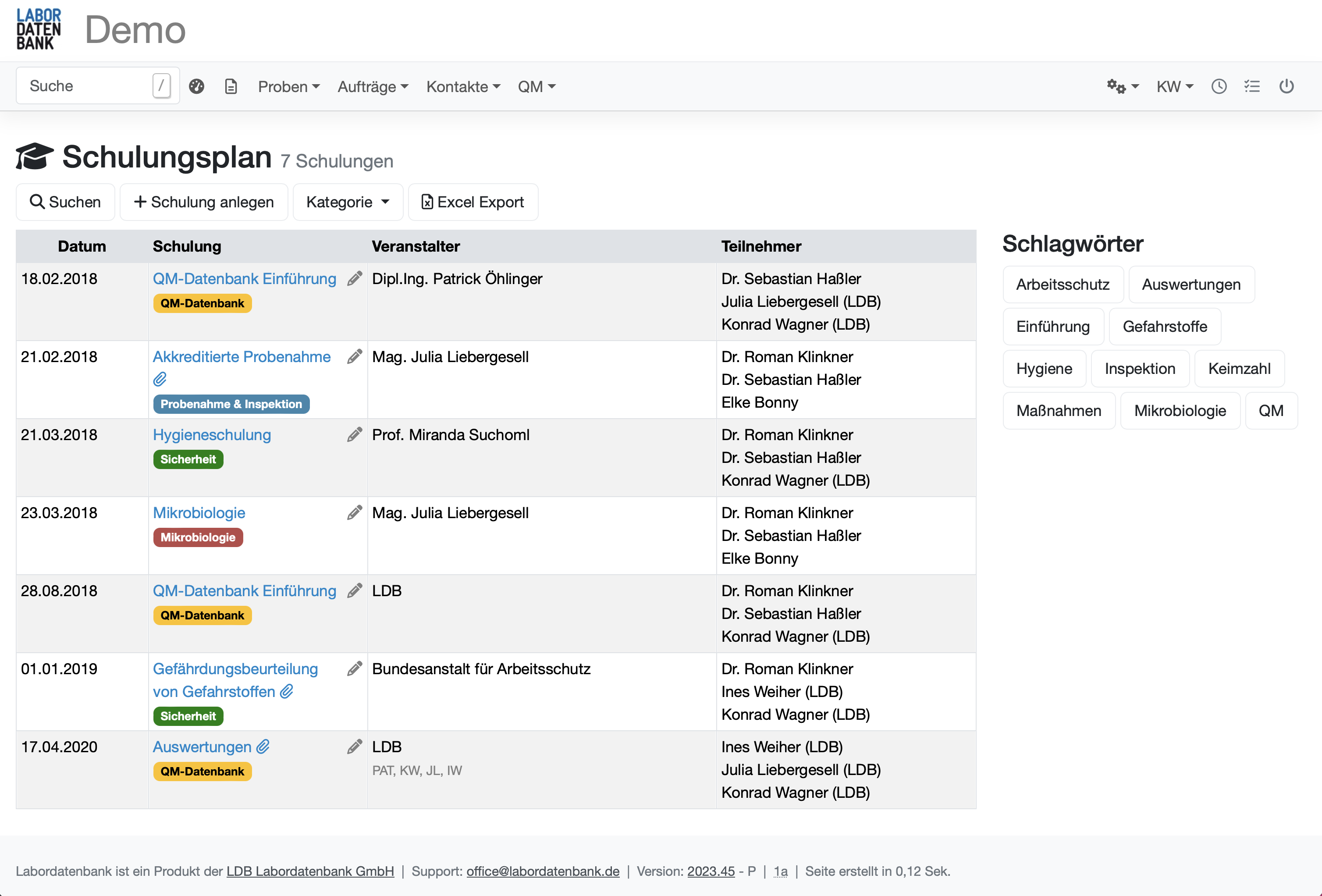Expand the KW user menu
This screenshot has height=896, width=1322.
coord(1174,86)
